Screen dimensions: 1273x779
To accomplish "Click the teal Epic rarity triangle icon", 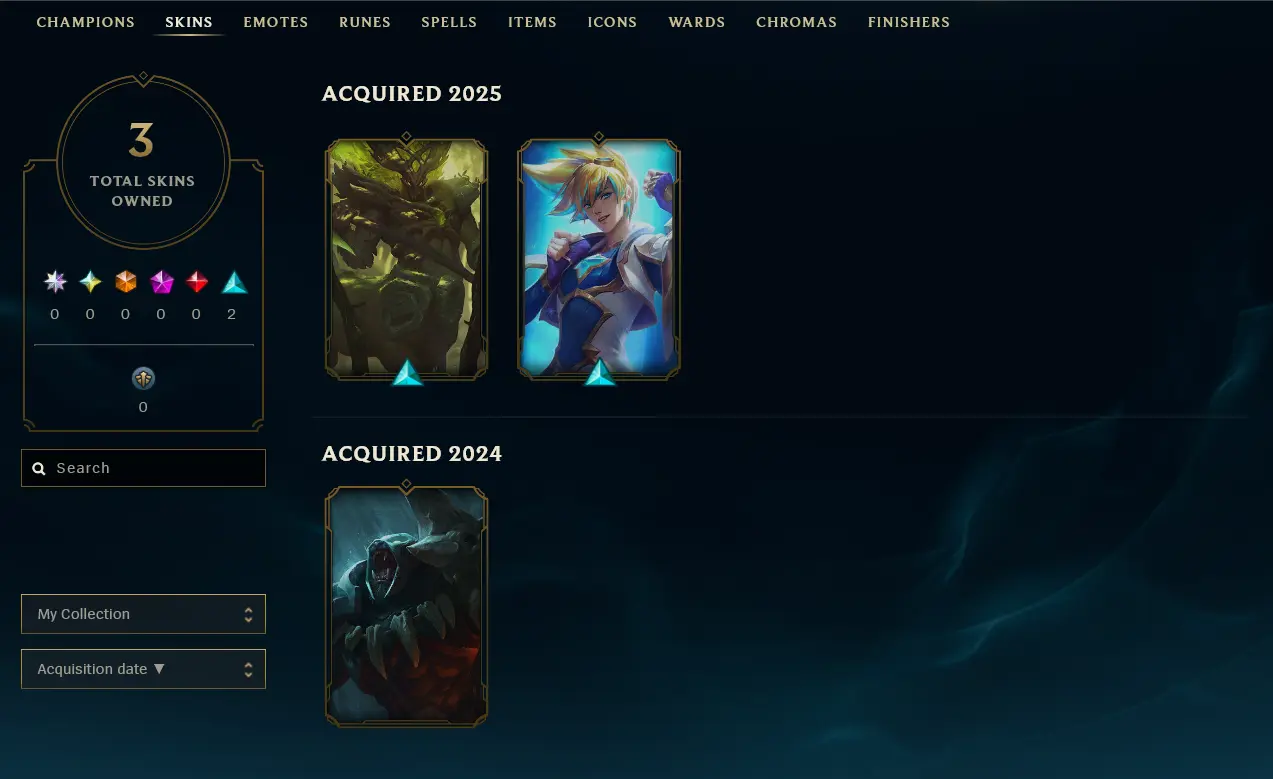I will [x=234, y=282].
